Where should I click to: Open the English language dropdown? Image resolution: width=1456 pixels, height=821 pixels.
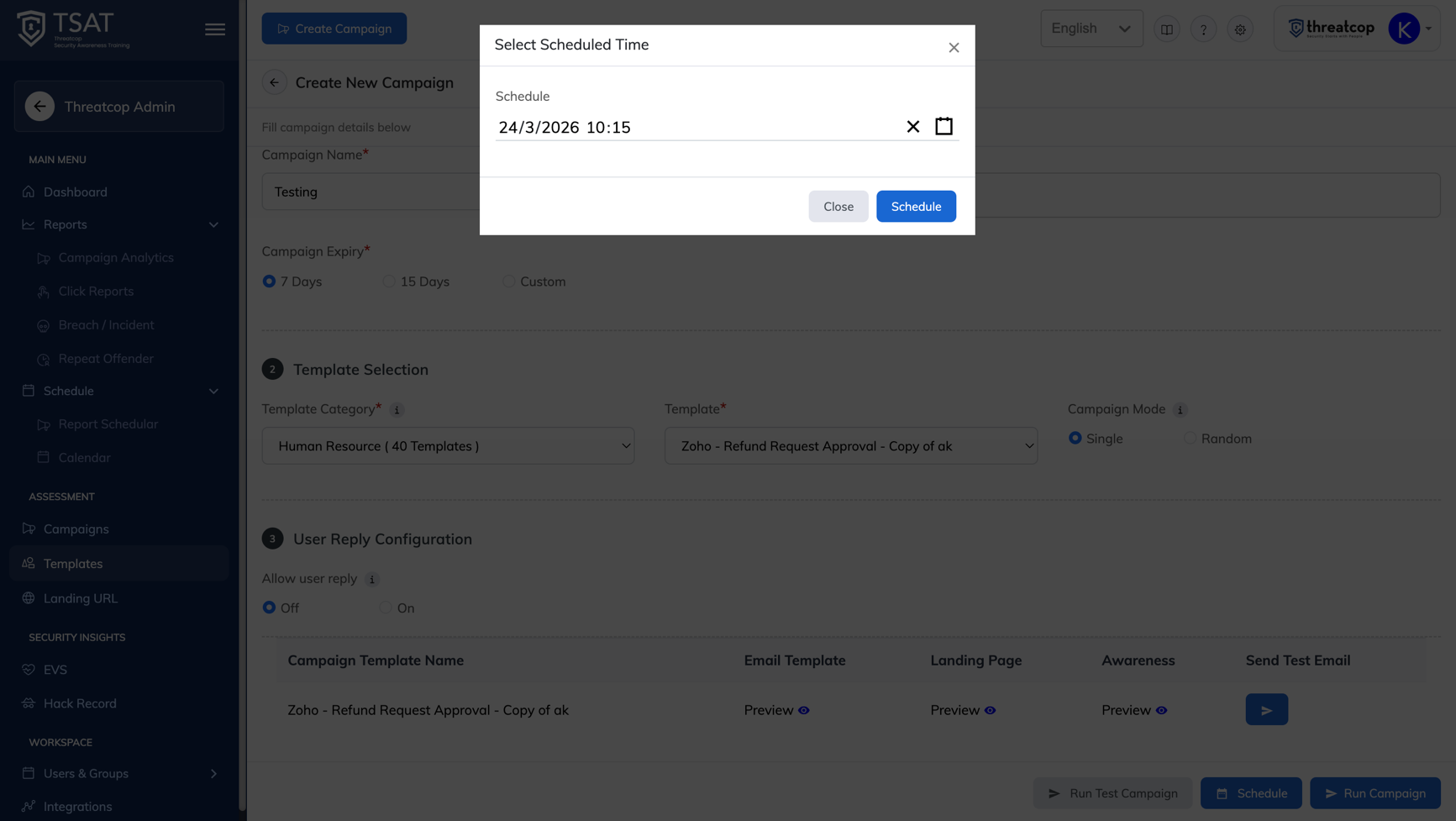point(1091,29)
